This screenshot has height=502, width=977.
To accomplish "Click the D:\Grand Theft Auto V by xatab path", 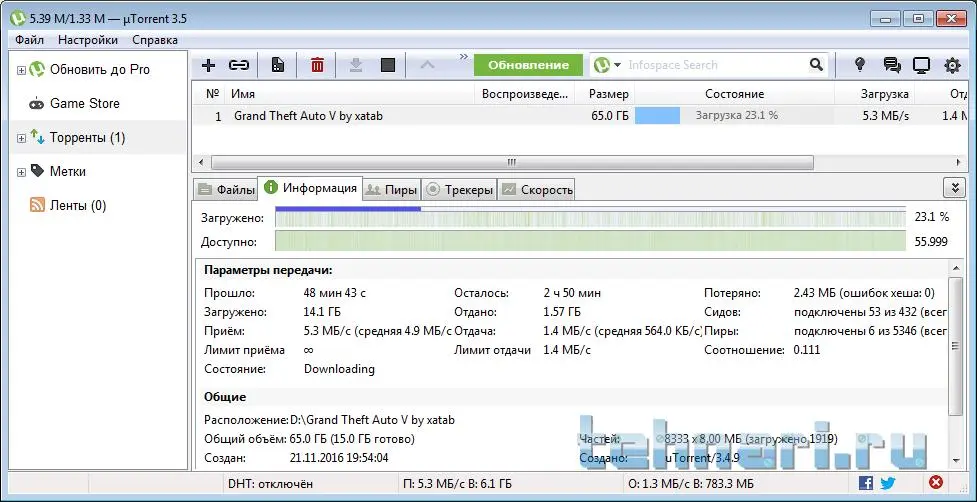I will [x=373, y=420].
